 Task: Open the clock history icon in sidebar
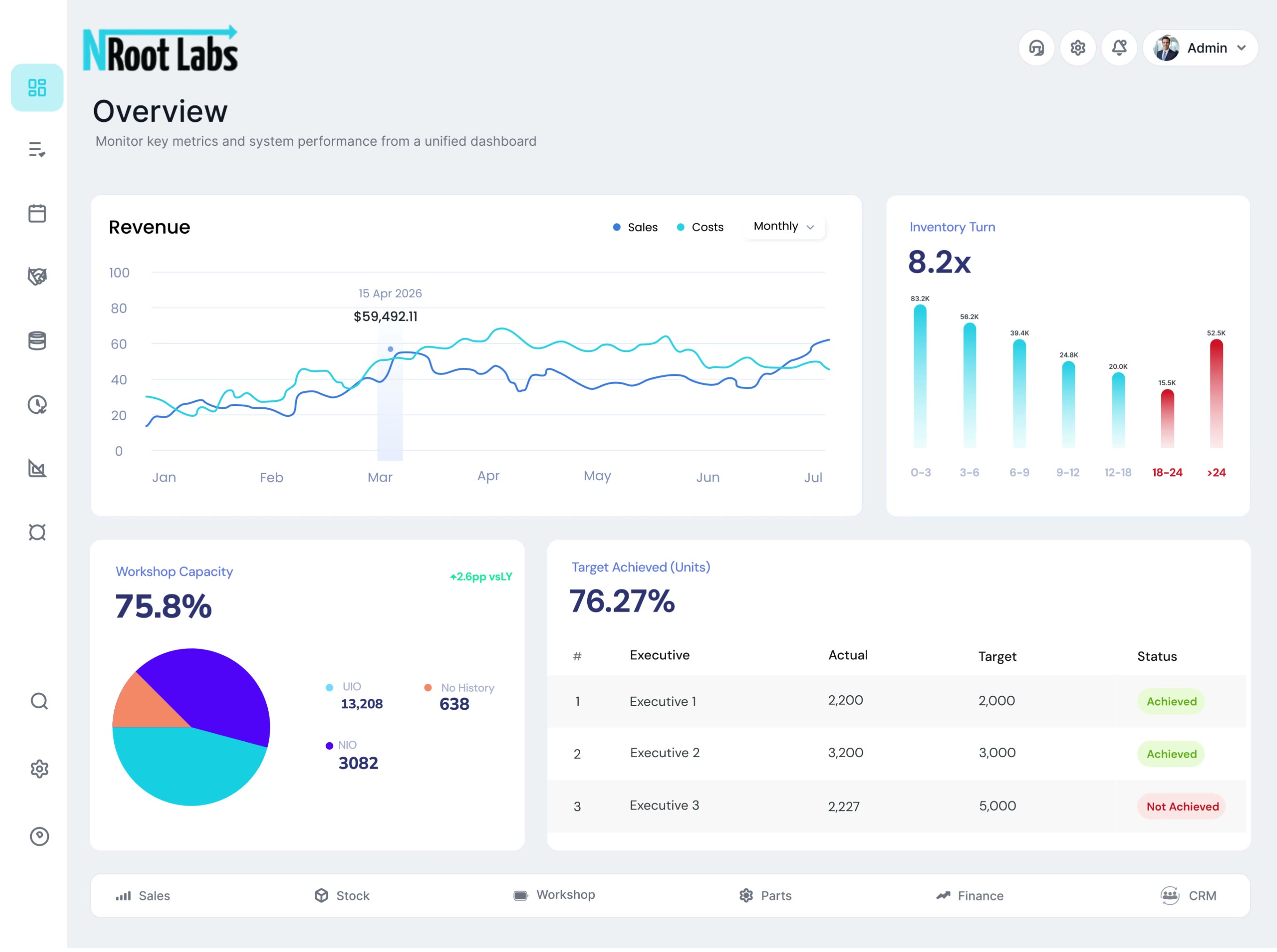[37, 405]
